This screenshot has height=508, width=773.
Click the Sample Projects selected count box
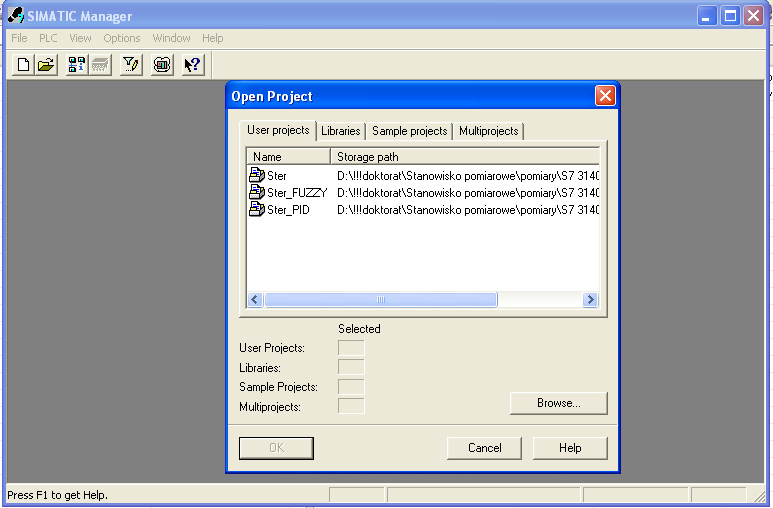point(351,386)
